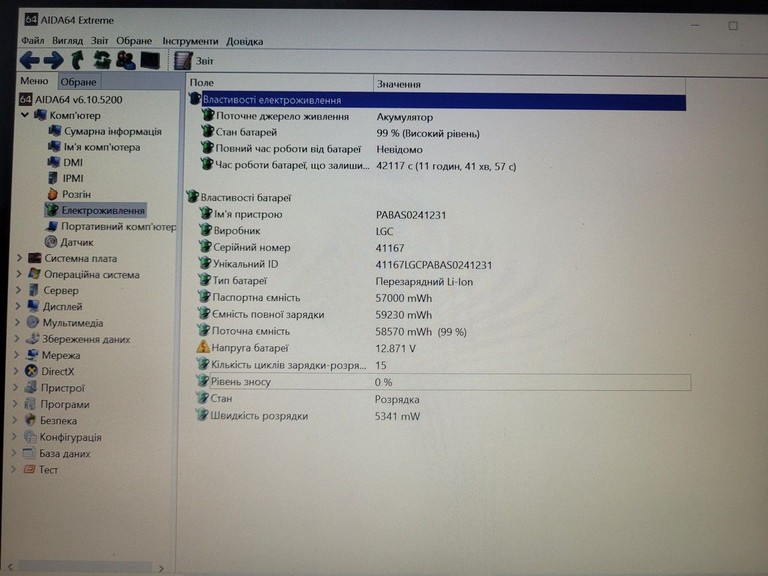Select the Рівень зносу row
Screen dimensions: 768x576
coord(443,382)
